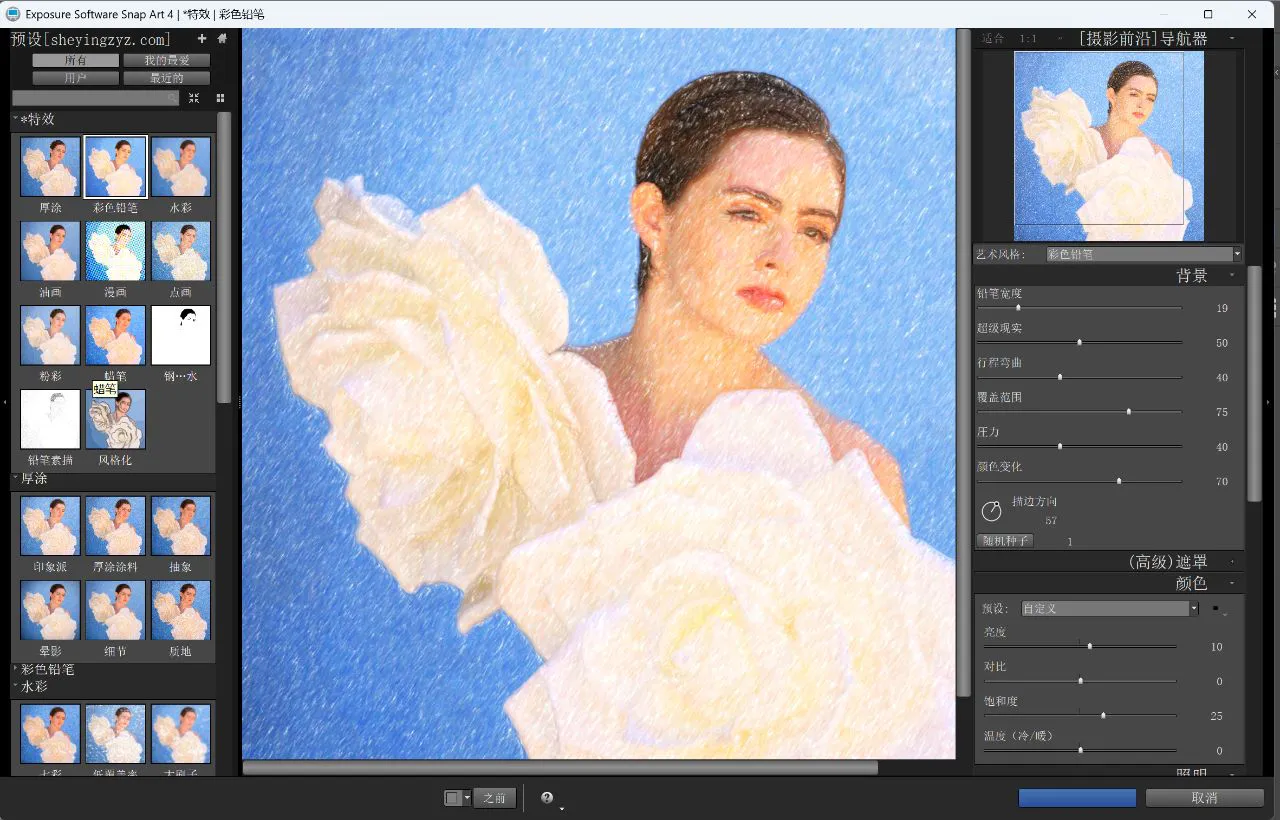Click the 取消 cancel button
Viewport: 1280px width, 820px height.
[1204, 798]
